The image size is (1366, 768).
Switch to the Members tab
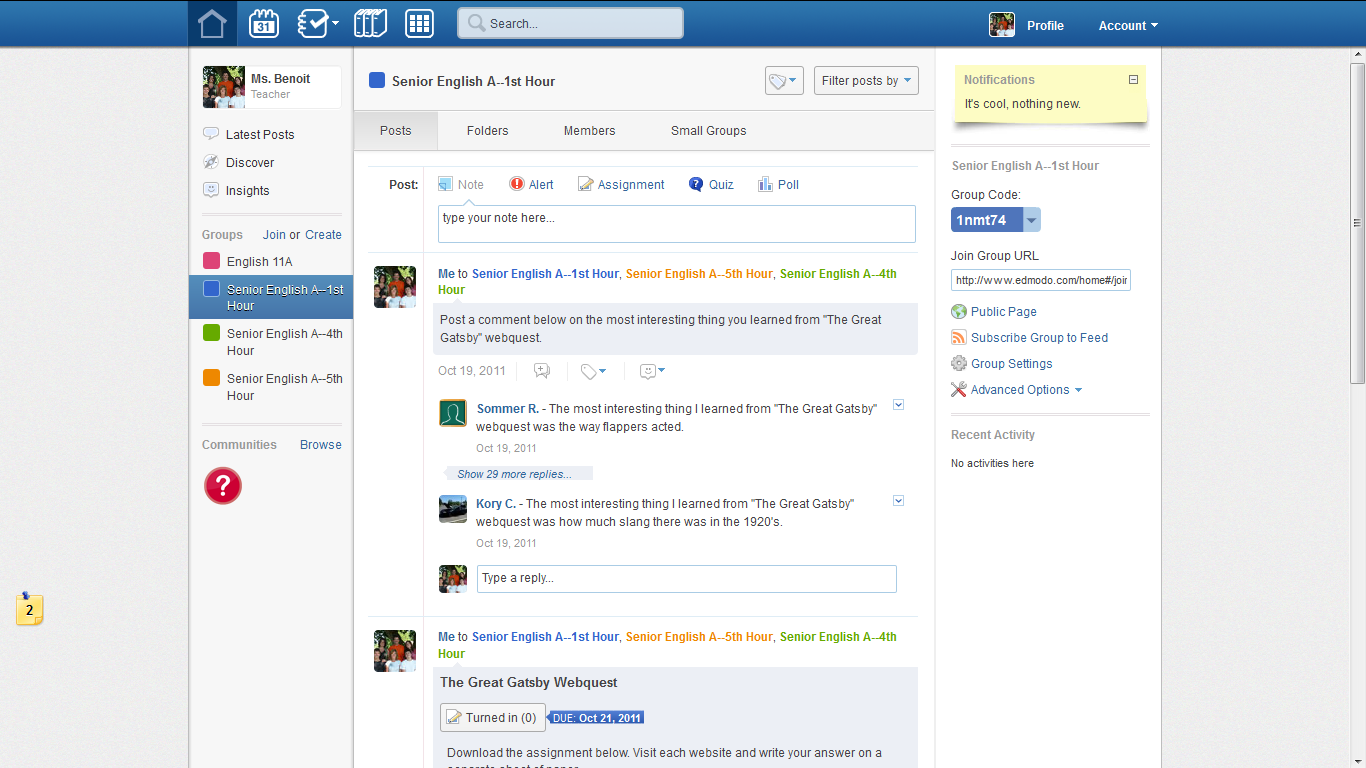click(590, 131)
